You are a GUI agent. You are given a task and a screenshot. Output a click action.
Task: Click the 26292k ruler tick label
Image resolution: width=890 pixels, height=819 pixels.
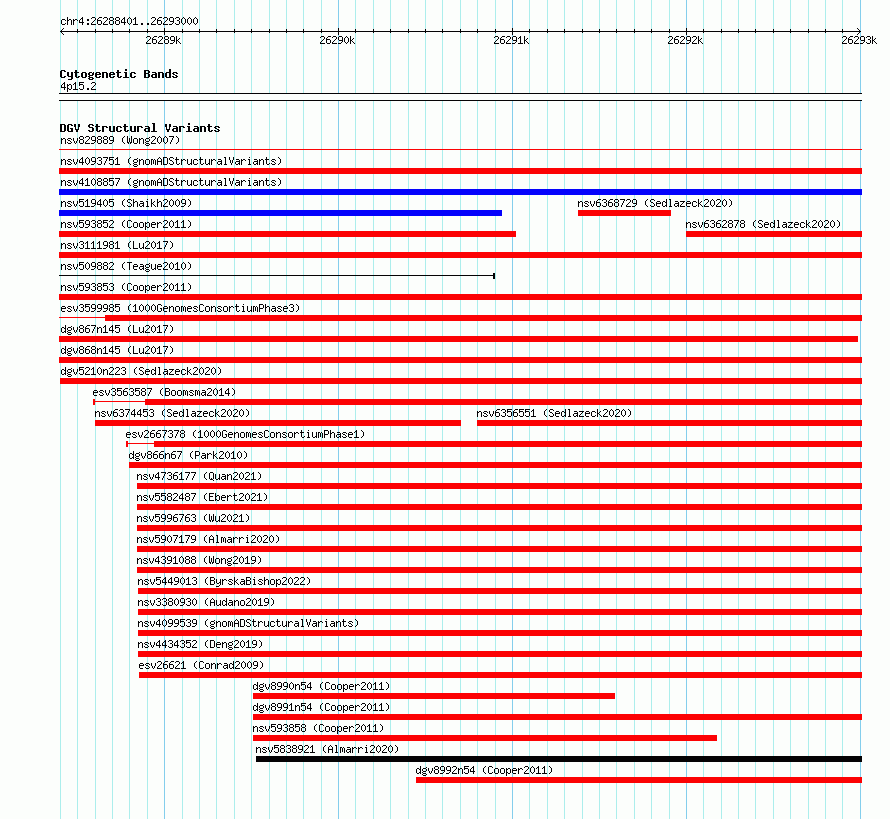[x=685, y=40]
